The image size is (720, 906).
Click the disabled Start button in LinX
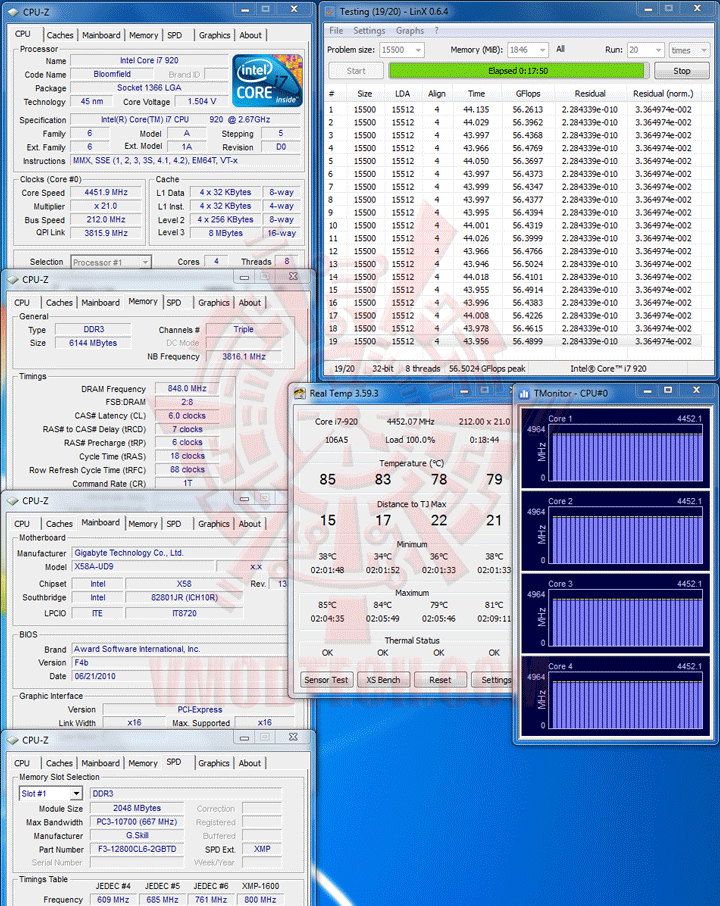(x=356, y=70)
